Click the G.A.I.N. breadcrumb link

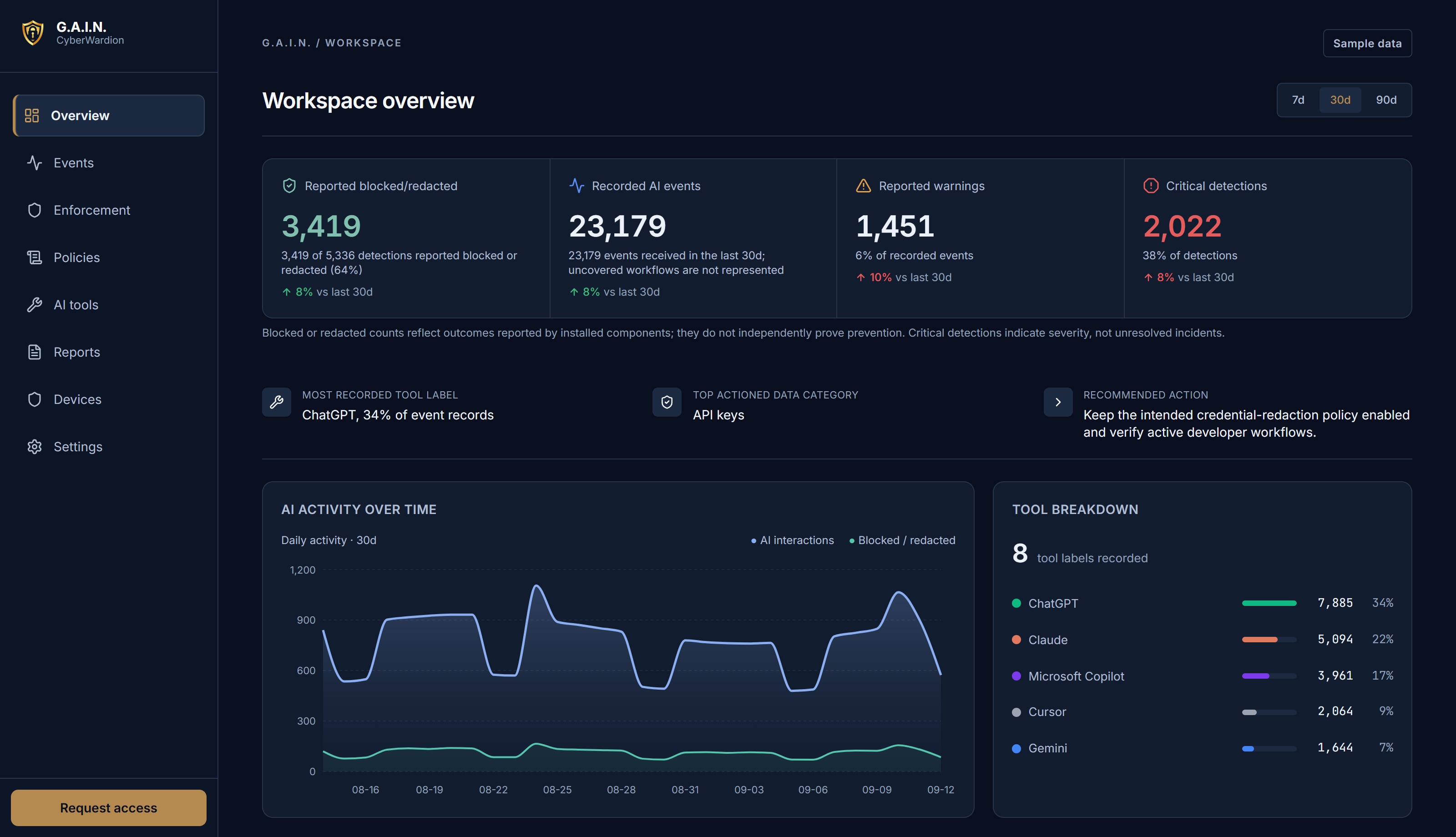(x=286, y=43)
